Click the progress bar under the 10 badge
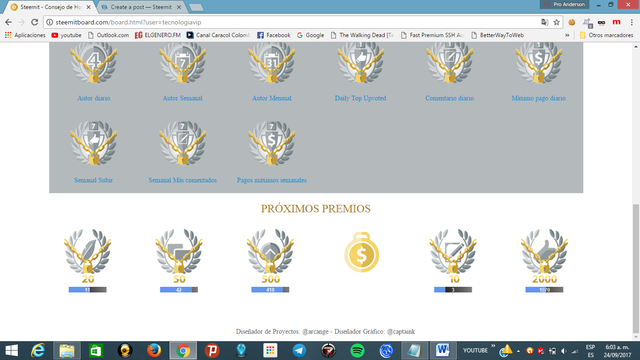Screen dimensions: 640x360 click(453, 290)
